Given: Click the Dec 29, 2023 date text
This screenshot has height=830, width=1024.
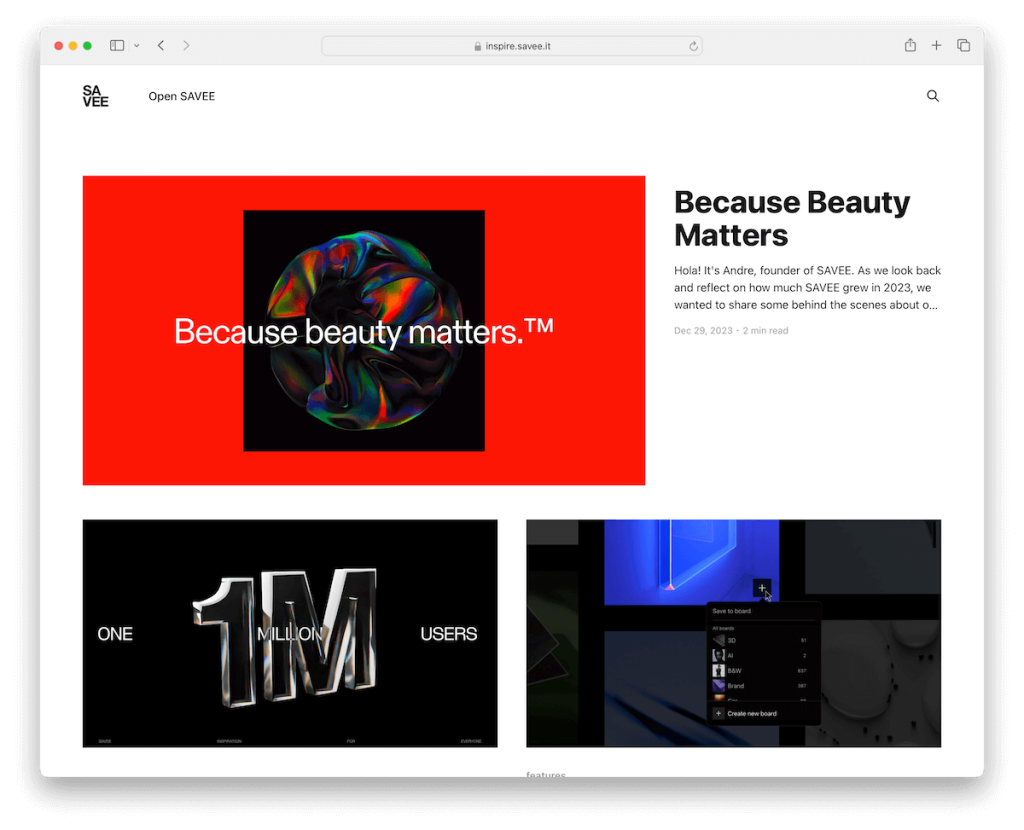Looking at the screenshot, I should (703, 331).
